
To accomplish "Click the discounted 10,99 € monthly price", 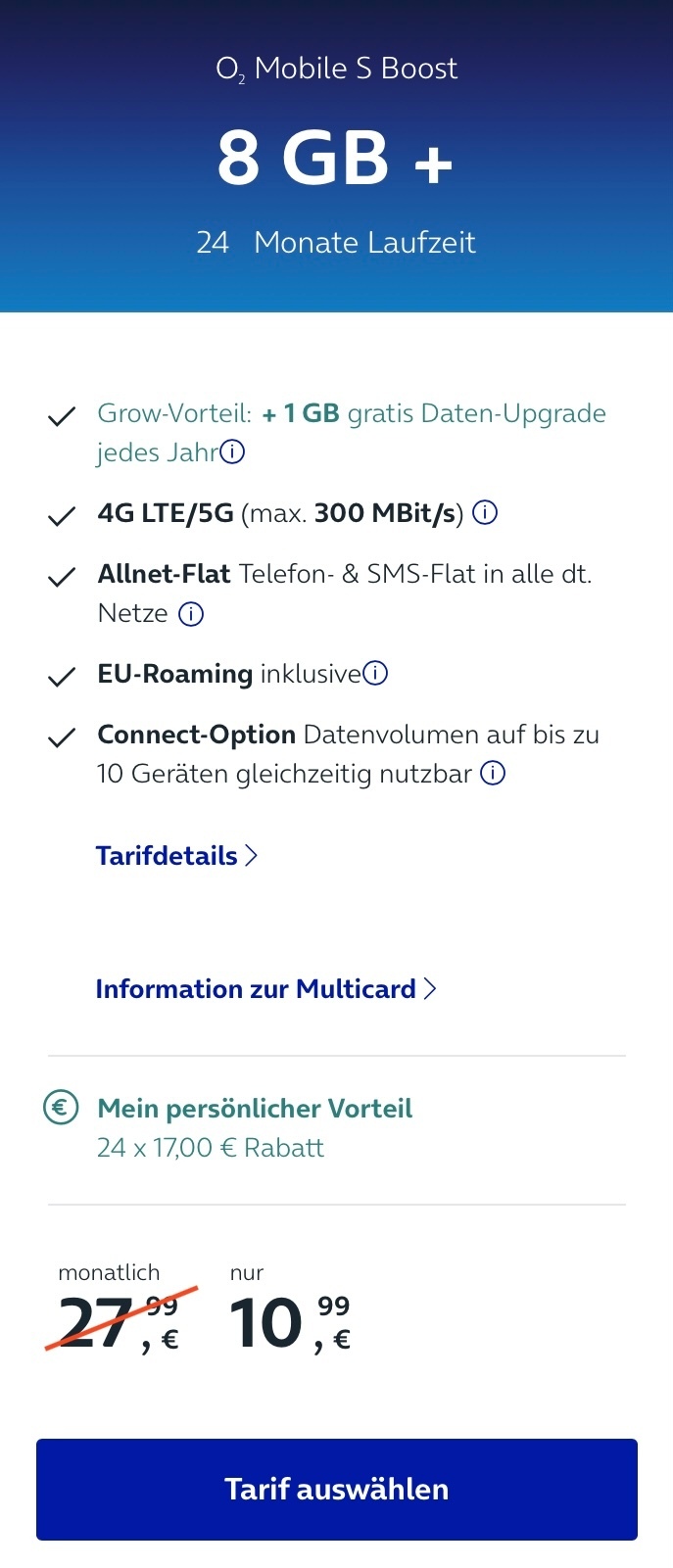I will 290,1323.
